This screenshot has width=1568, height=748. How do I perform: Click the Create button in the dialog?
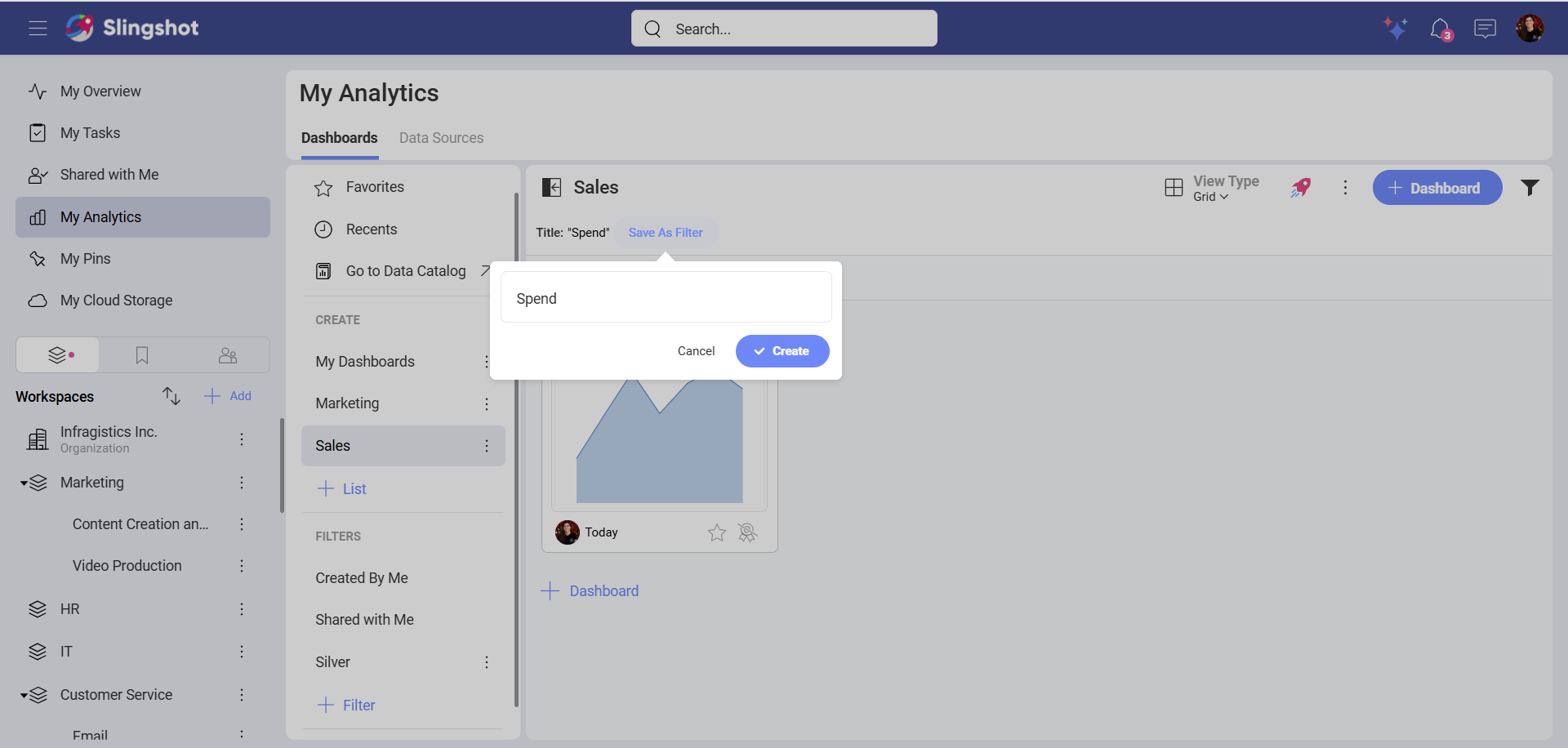[x=782, y=351]
